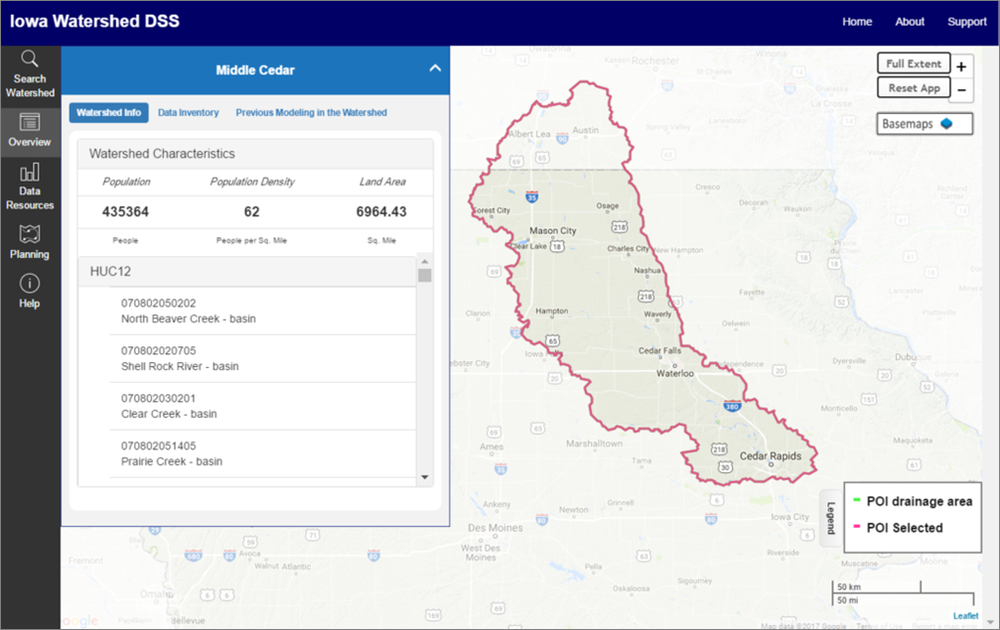Screen dimensions: 1000x630
Task: Open the About page link
Action: (x=910, y=22)
